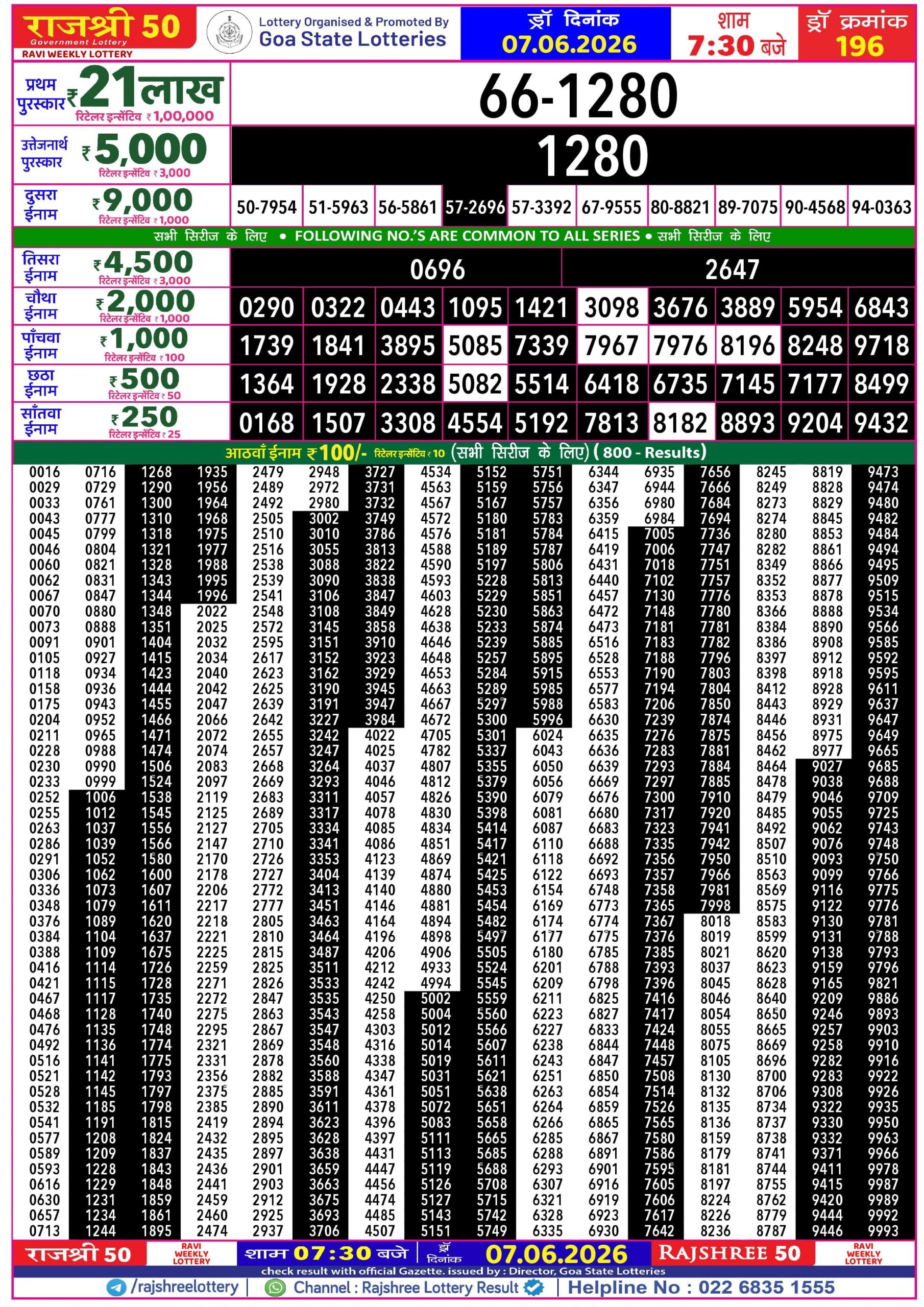
Task: Click eighth prize number 7005
Action: tap(659, 534)
